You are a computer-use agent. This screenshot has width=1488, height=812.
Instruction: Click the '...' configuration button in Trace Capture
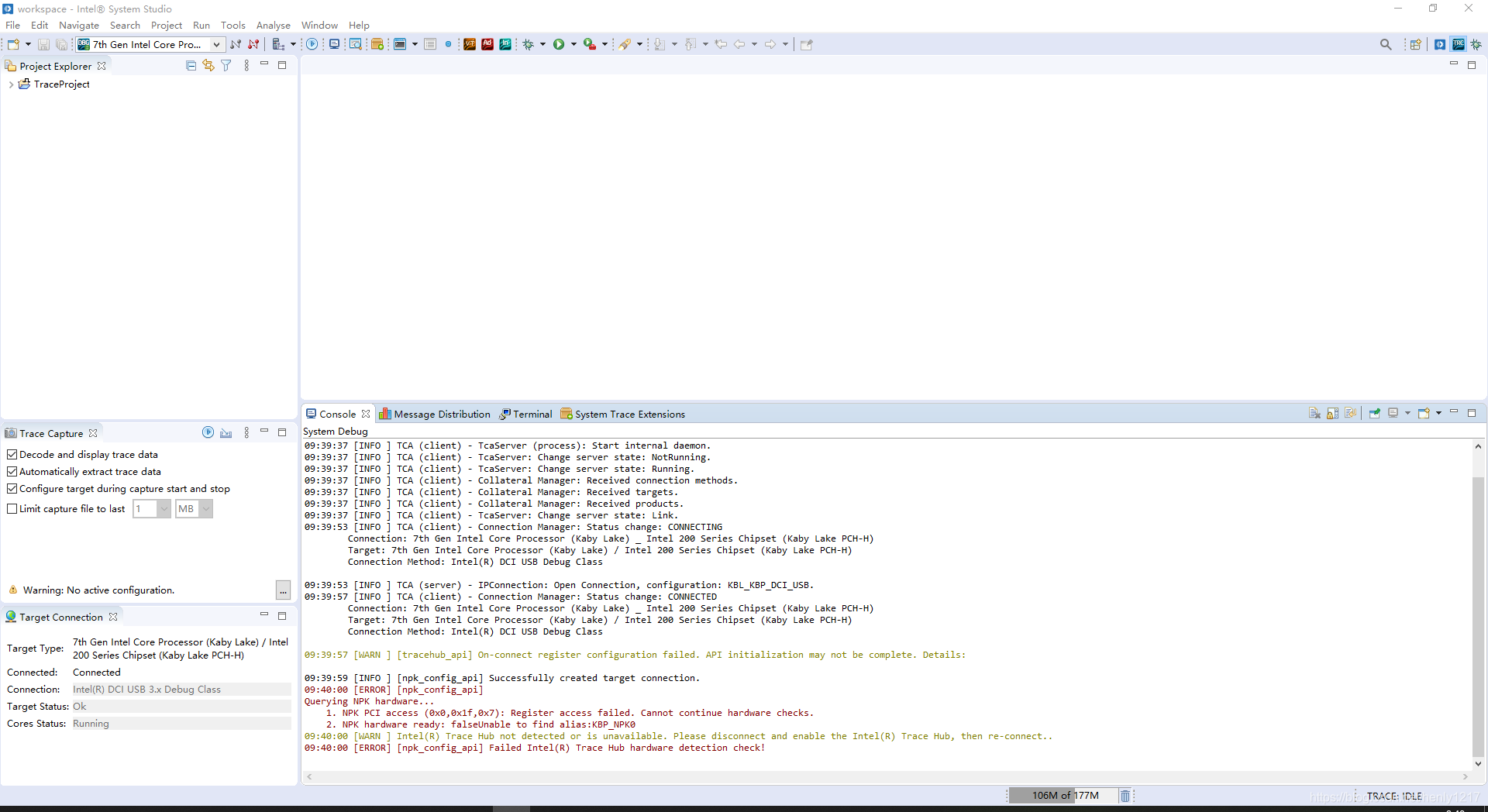[283, 590]
